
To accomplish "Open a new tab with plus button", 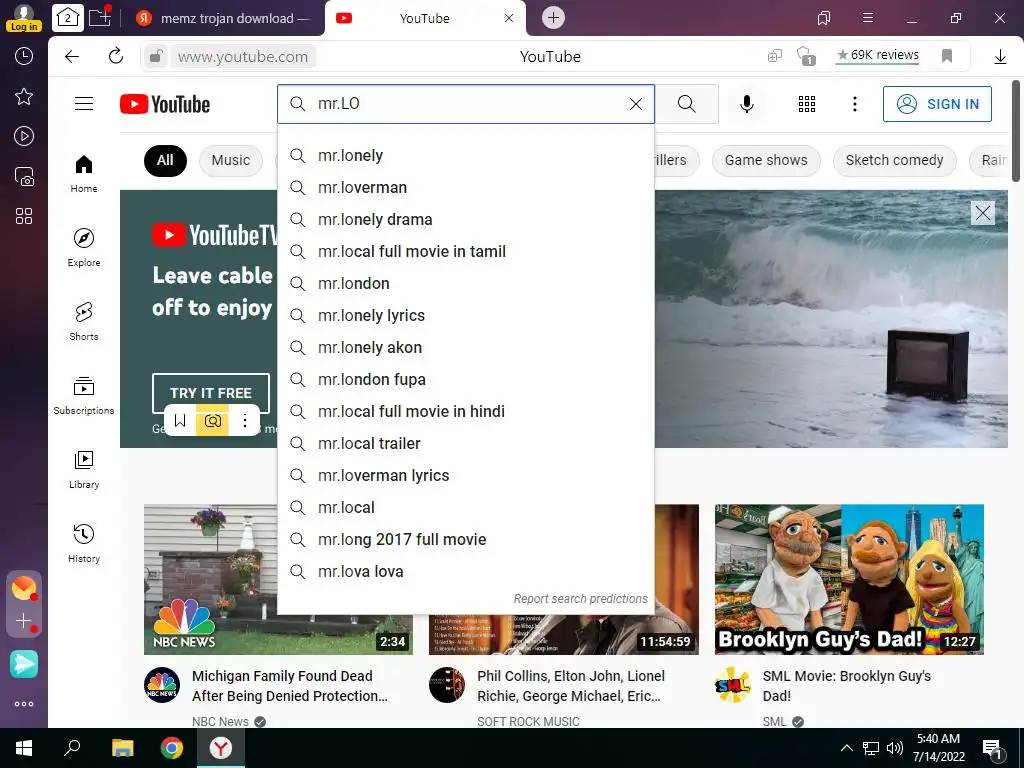I will pos(553,18).
